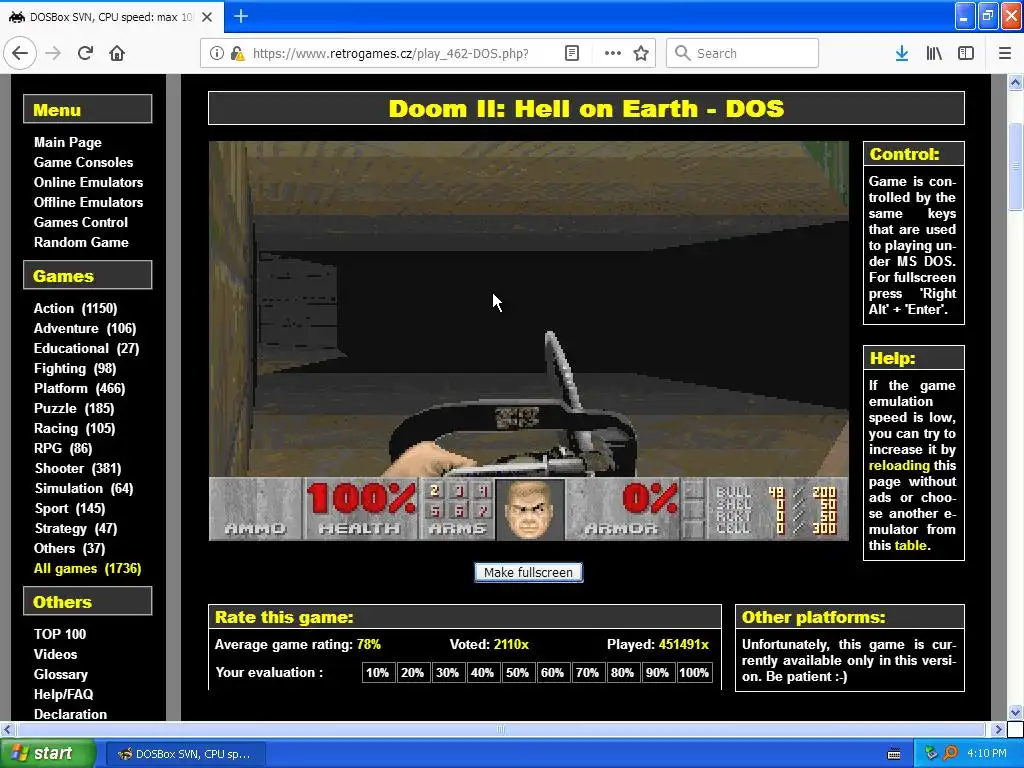Open the Library icon

point(934,53)
